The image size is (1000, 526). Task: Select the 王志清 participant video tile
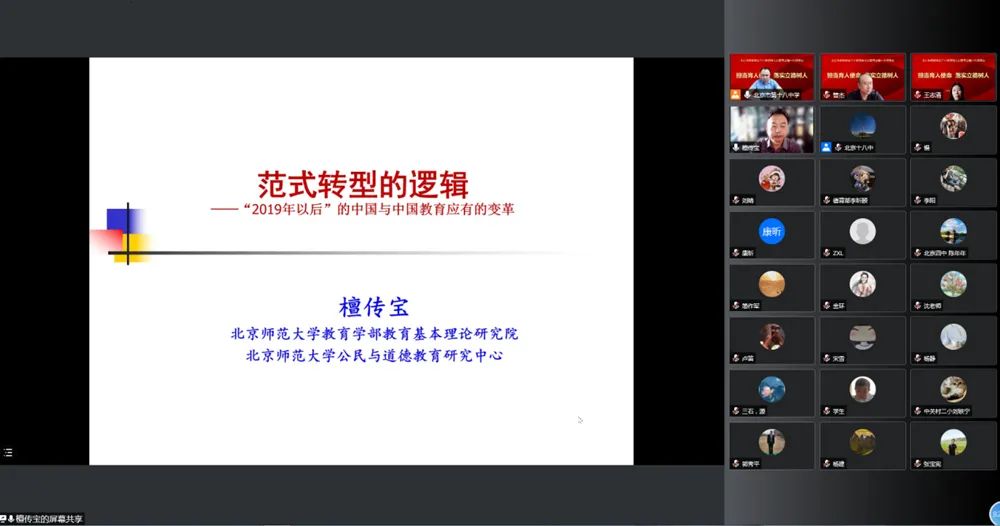tap(952, 77)
